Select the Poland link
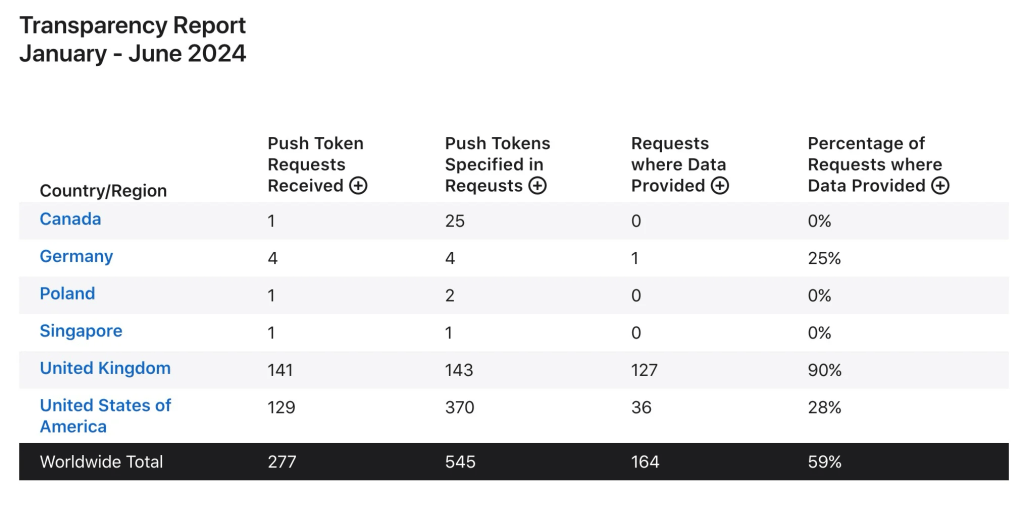The width and height of the screenshot is (1024, 510). pos(67,293)
